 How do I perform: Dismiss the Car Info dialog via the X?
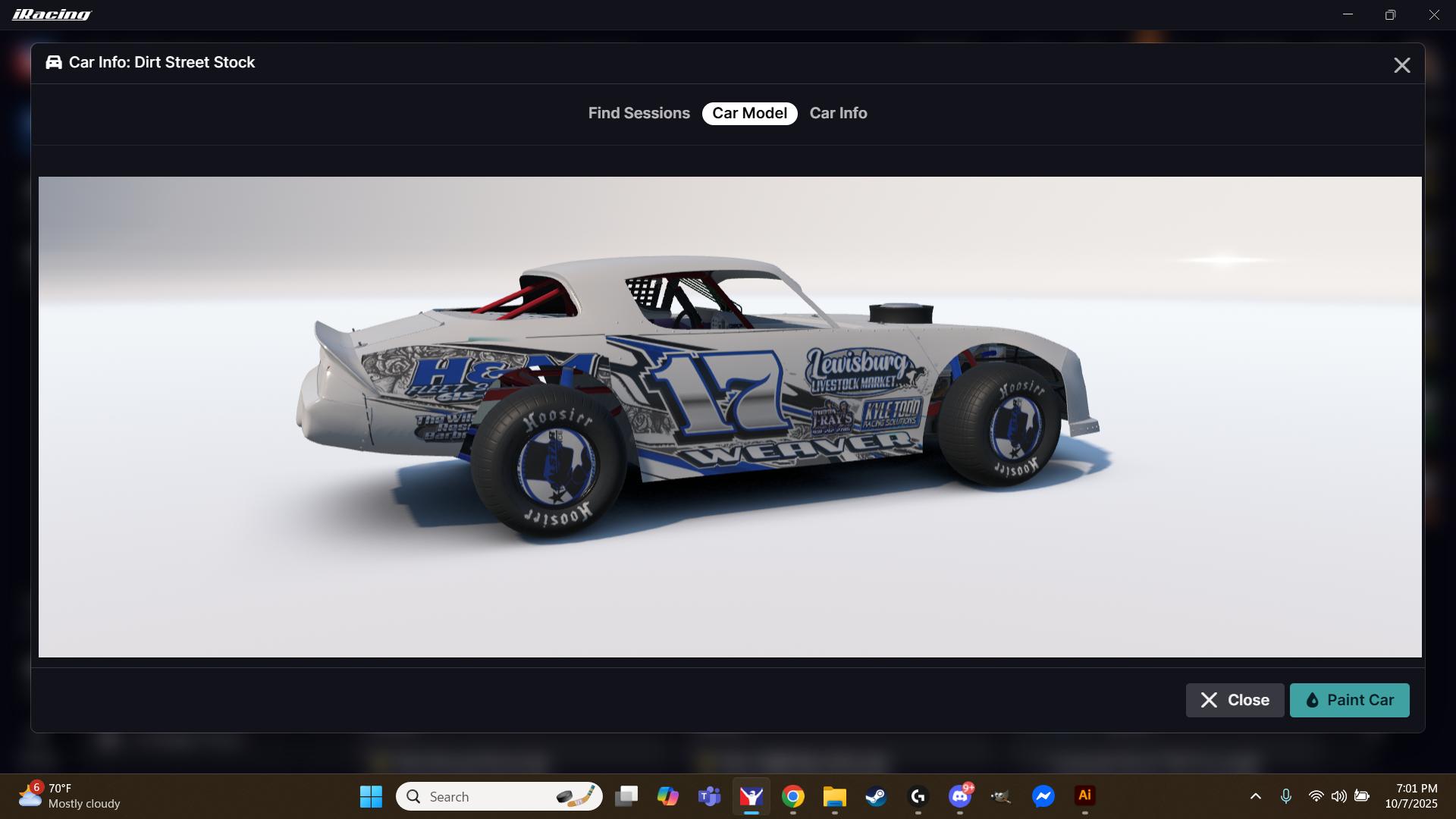pos(1402,64)
